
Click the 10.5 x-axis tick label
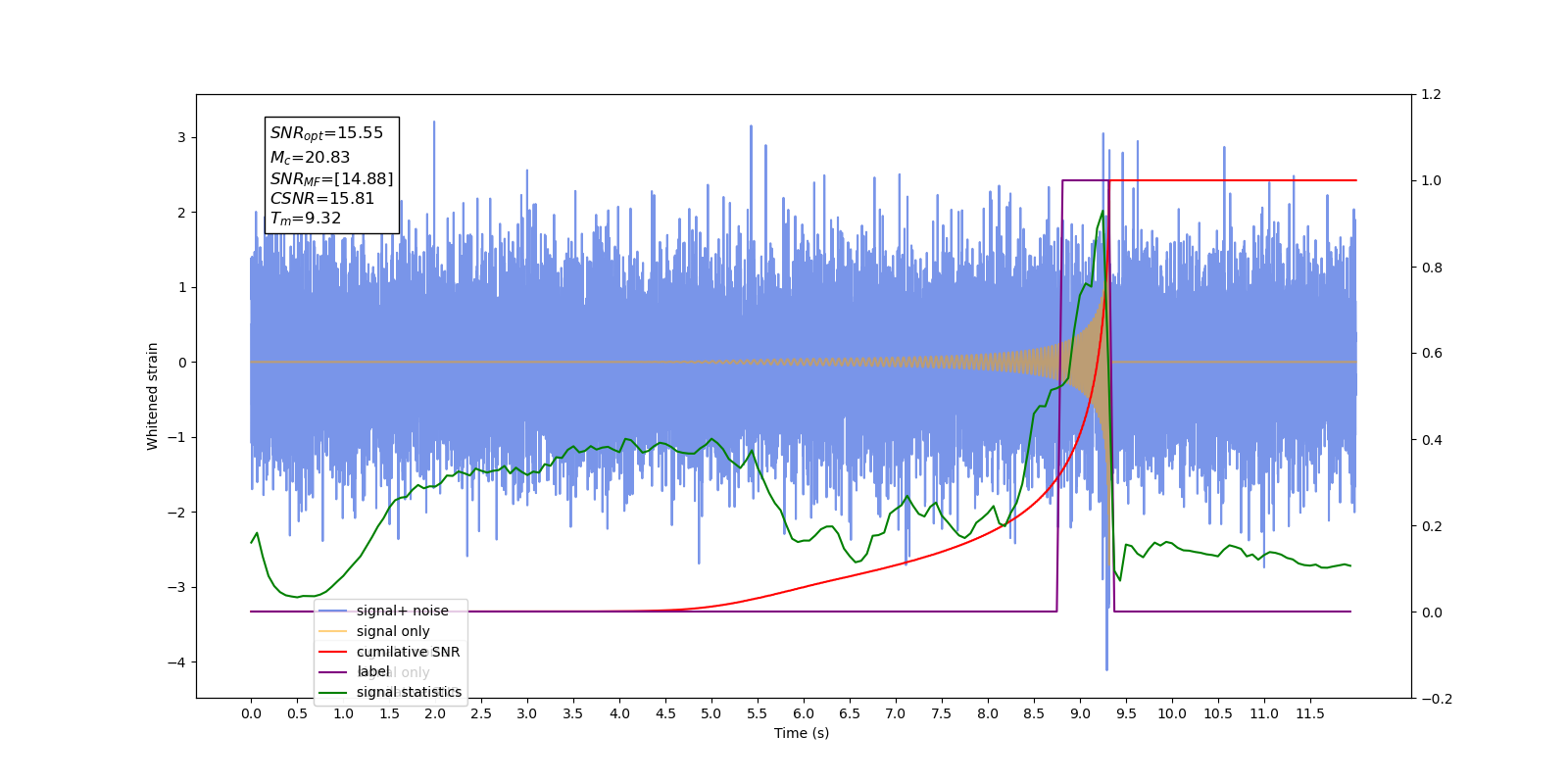click(x=1218, y=713)
